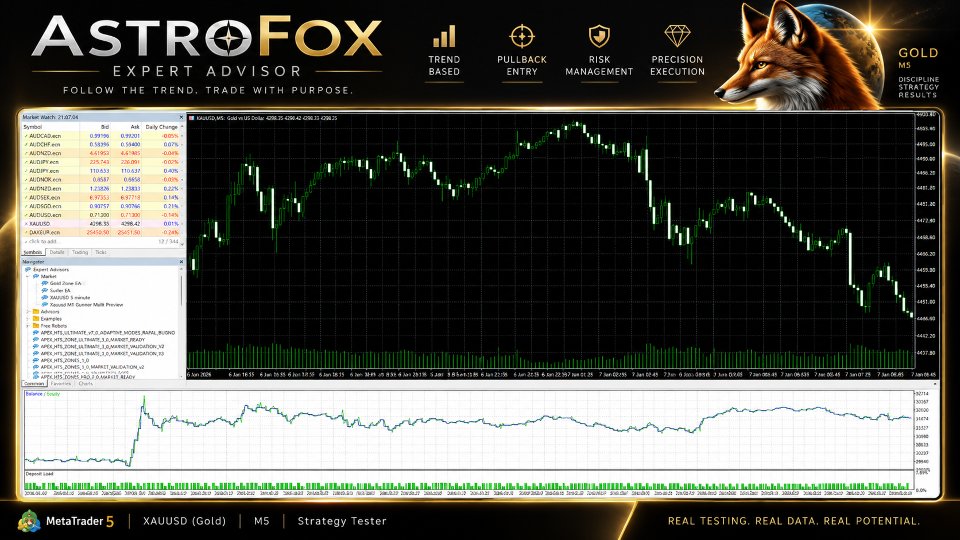Expand the Free Robots folder
The image size is (960, 540).
coord(28,326)
